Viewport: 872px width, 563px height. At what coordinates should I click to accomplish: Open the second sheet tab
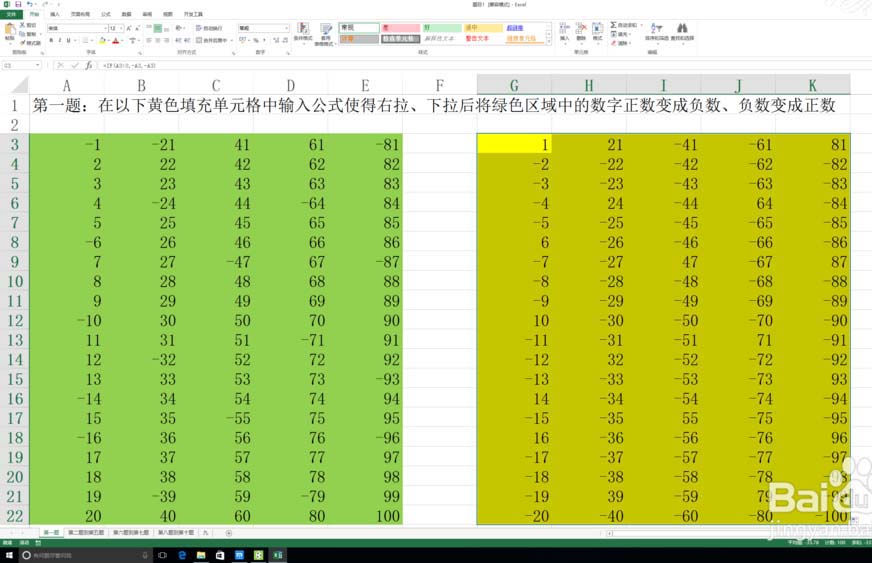tap(84, 533)
